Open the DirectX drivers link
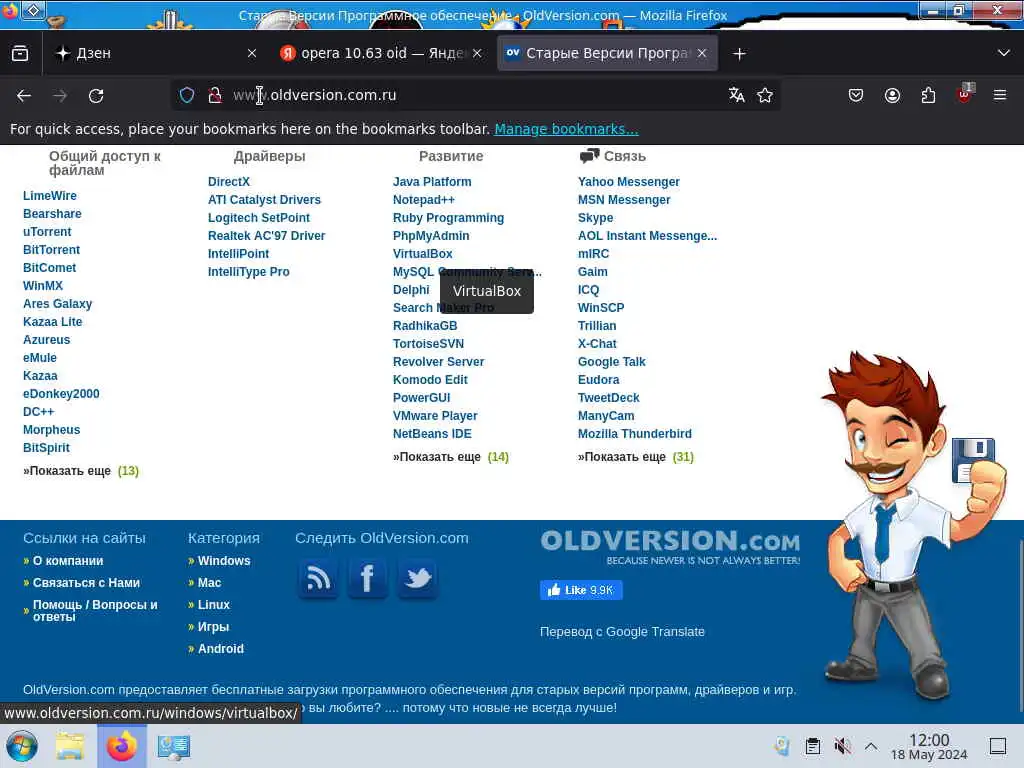Viewport: 1024px width, 768px height. (229, 182)
